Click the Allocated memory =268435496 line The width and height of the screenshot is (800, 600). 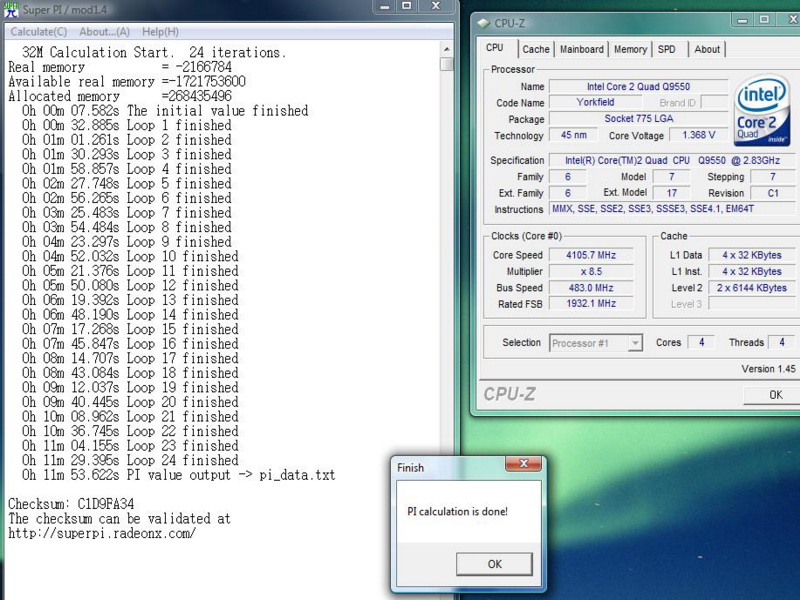coord(120,96)
